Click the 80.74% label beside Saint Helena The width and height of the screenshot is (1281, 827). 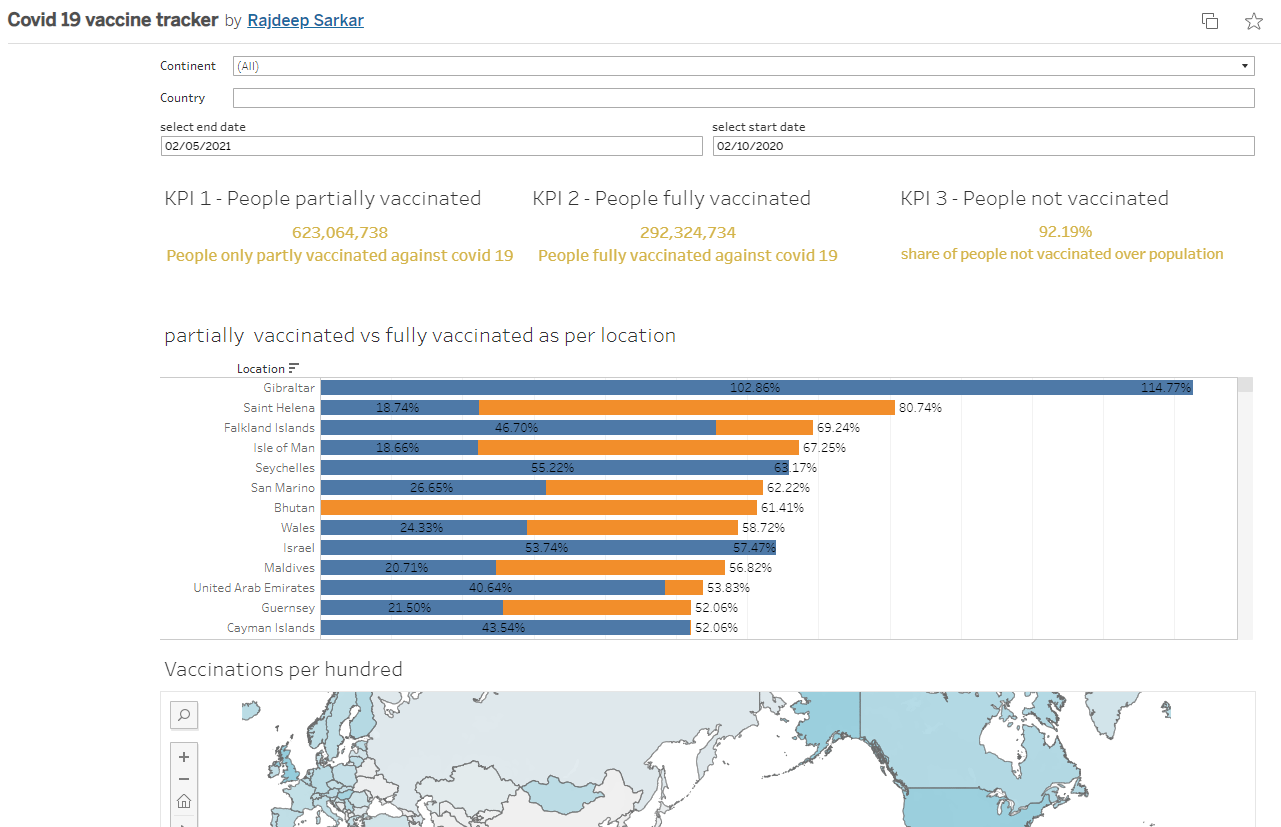click(x=920, y=408)
